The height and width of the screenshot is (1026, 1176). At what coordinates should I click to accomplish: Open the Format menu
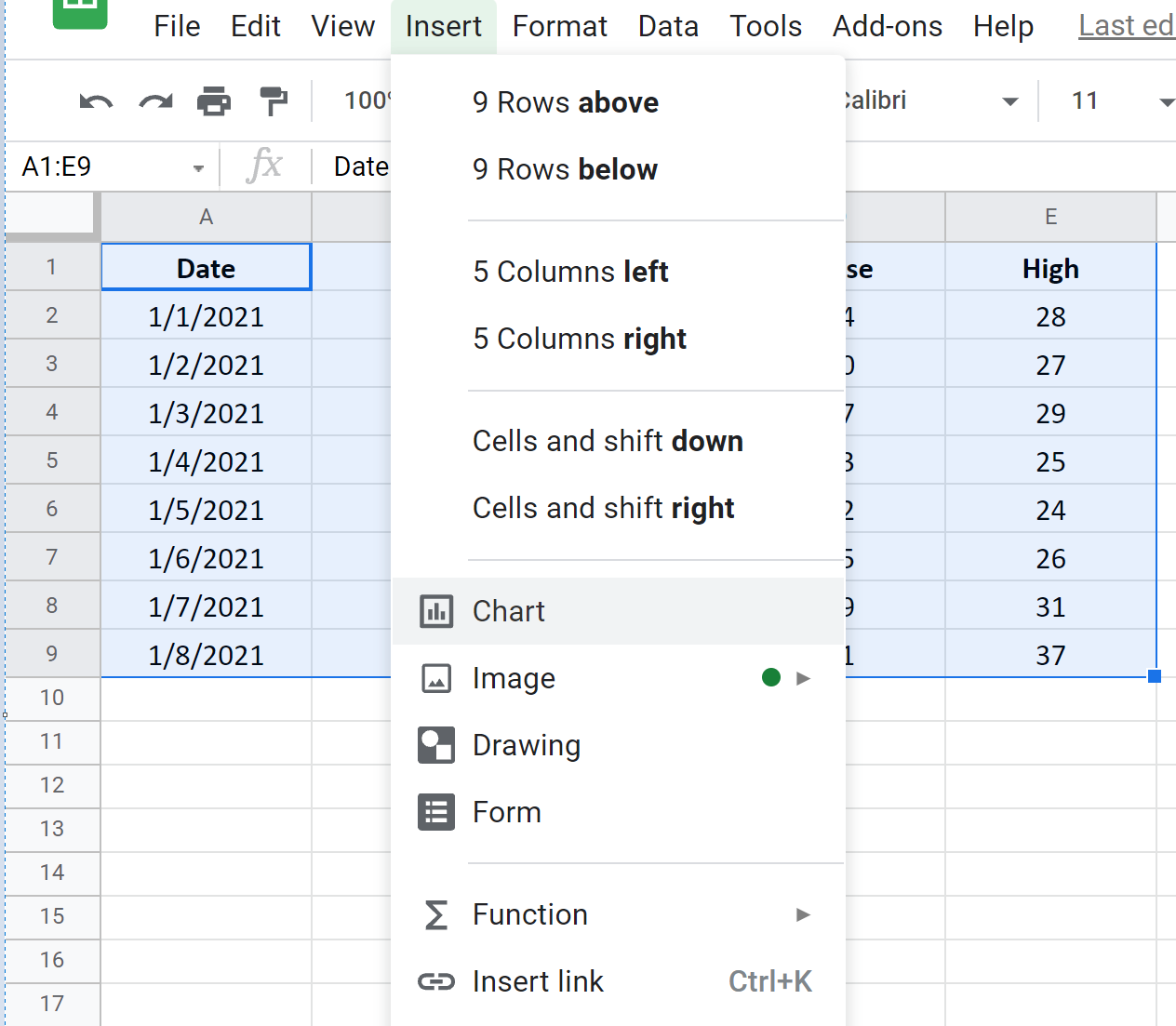coord(559,26)
